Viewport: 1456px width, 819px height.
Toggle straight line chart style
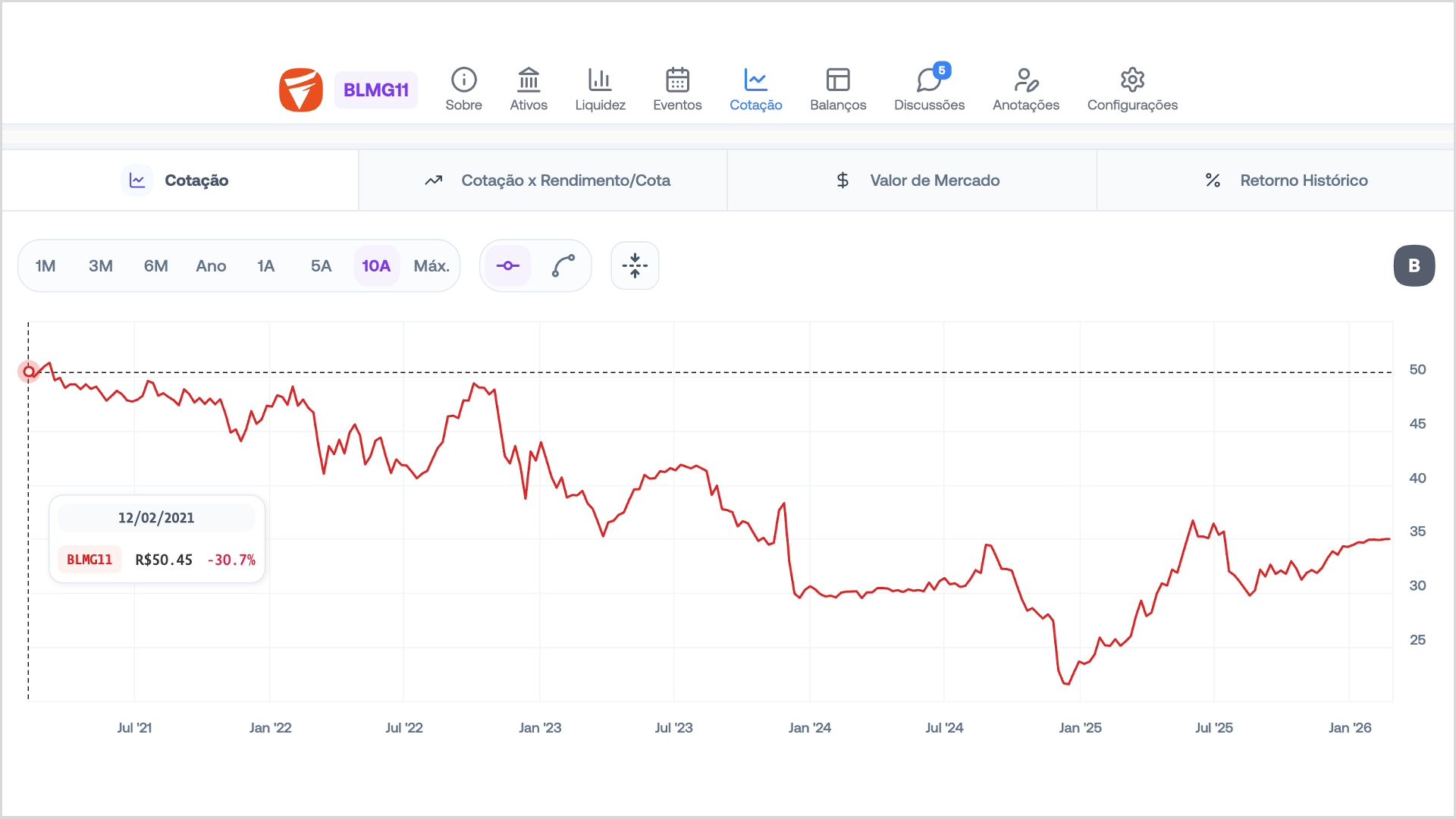pos(508,265)
